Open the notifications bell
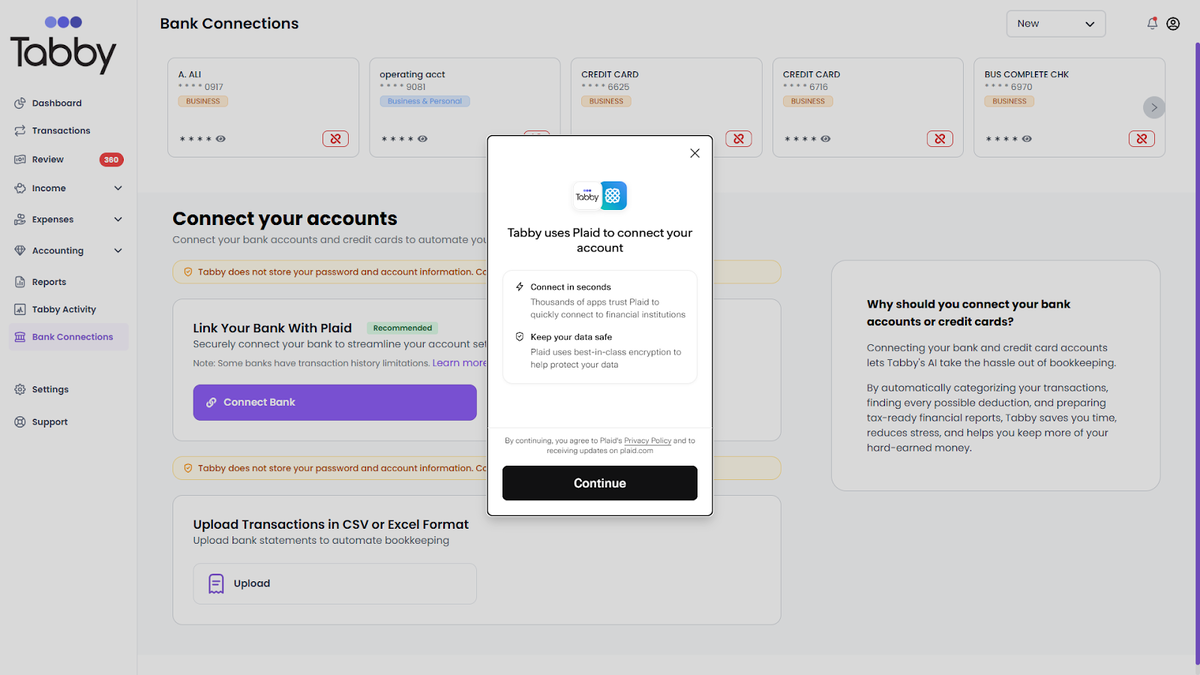This screenshot has width=1200, height=675. 1151,23
